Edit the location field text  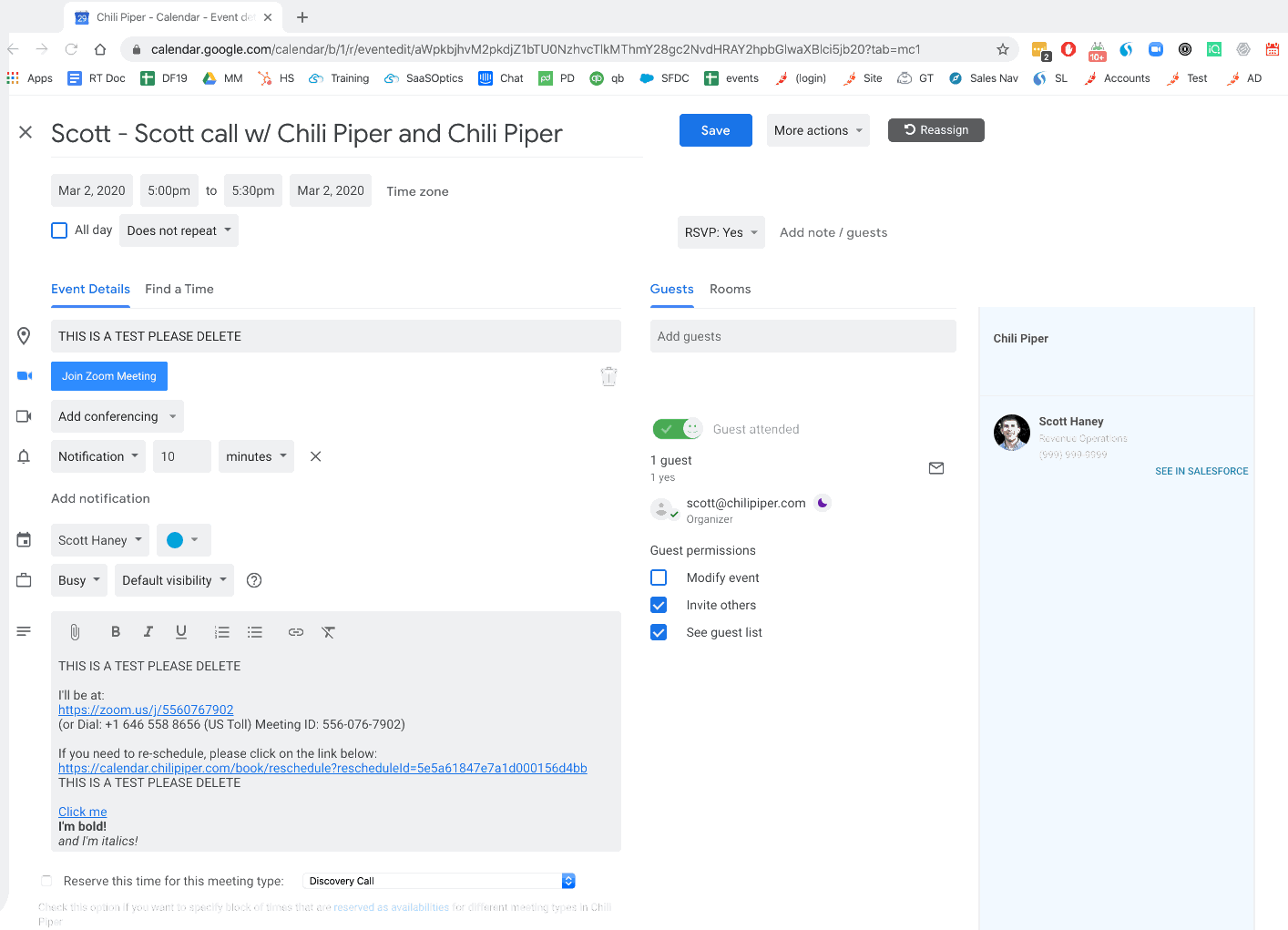(336, 336)
